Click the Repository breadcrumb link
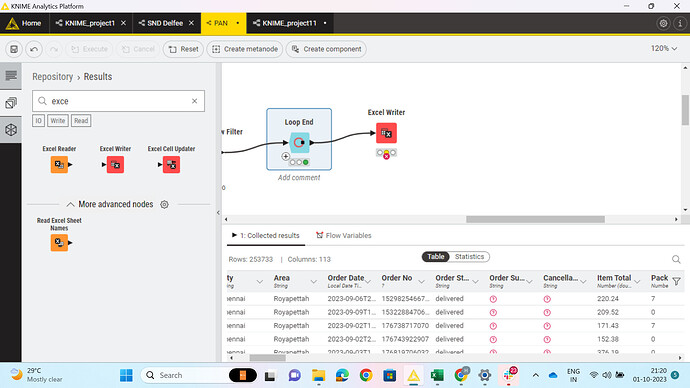 [52, 77]
